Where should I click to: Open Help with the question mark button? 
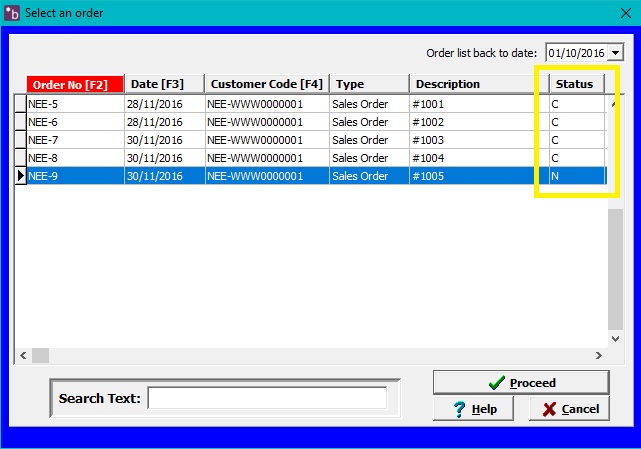(x=473, y=409)
